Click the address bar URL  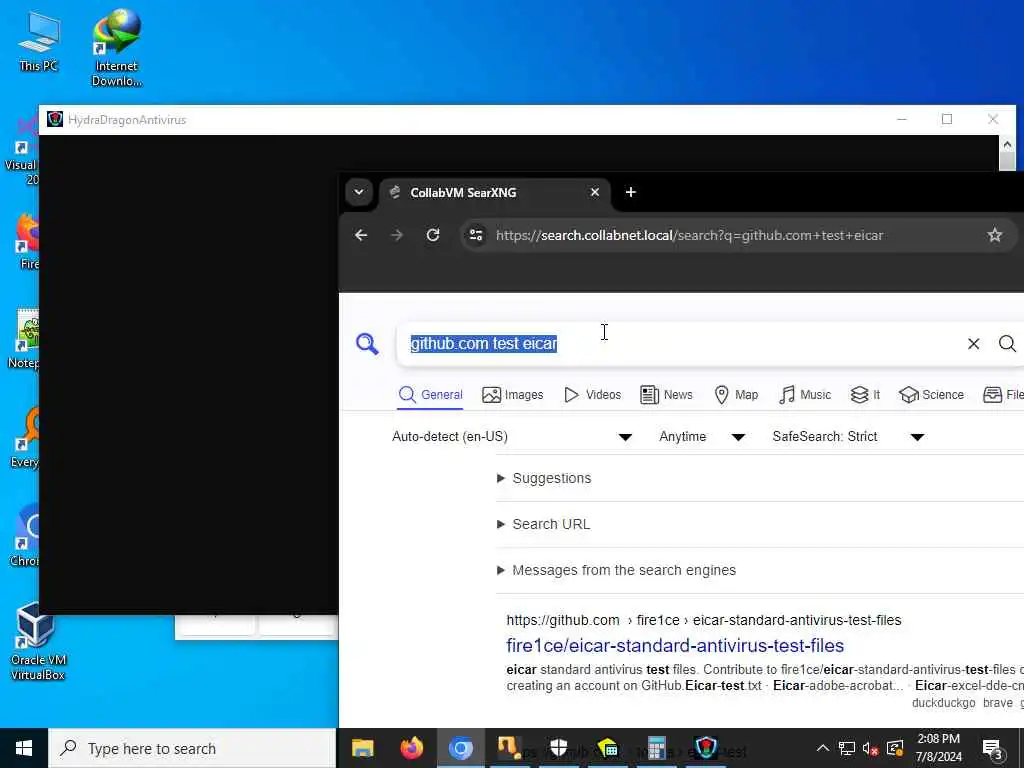[689, 235]
